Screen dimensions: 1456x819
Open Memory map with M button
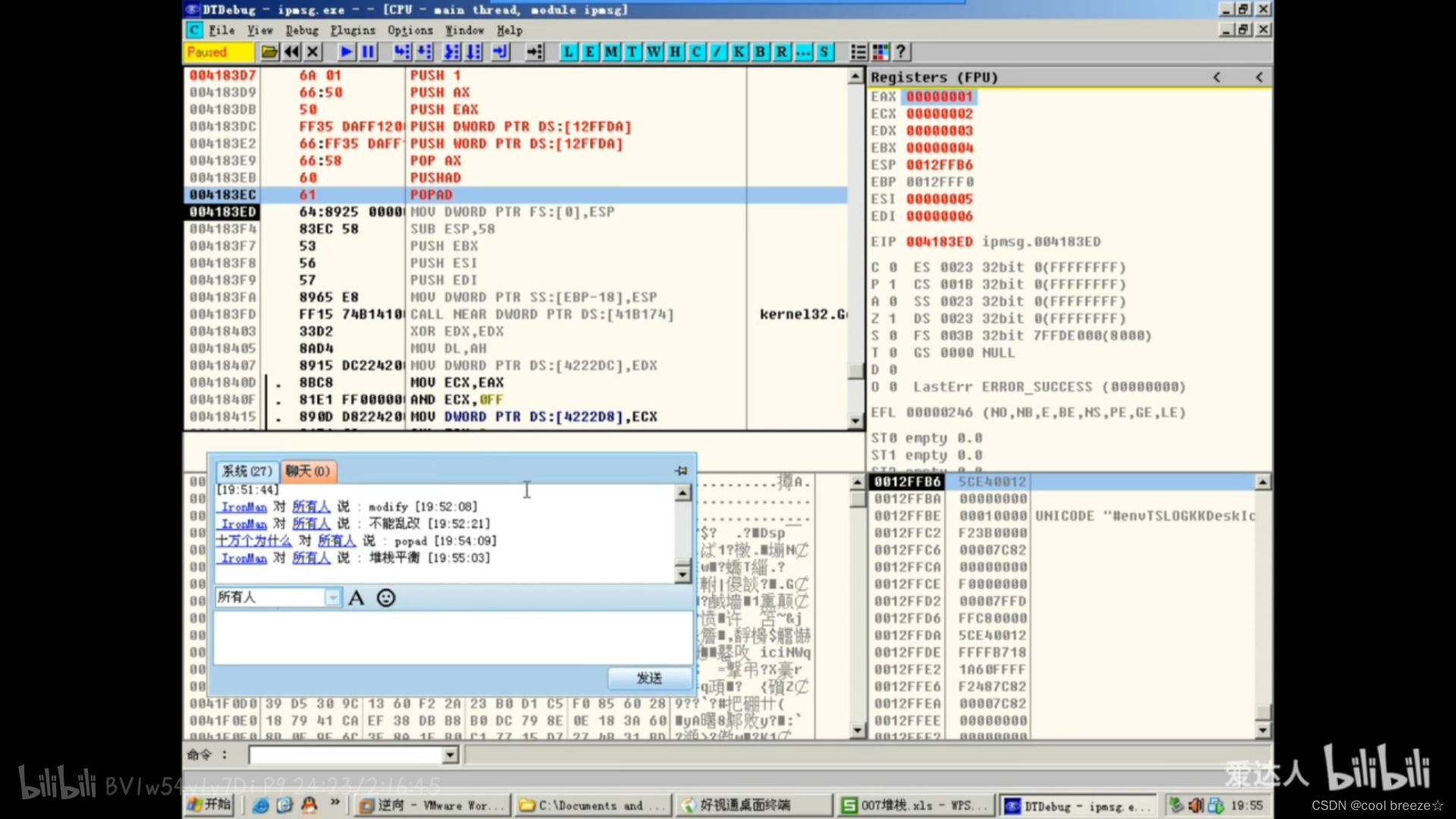click(611, 52)
